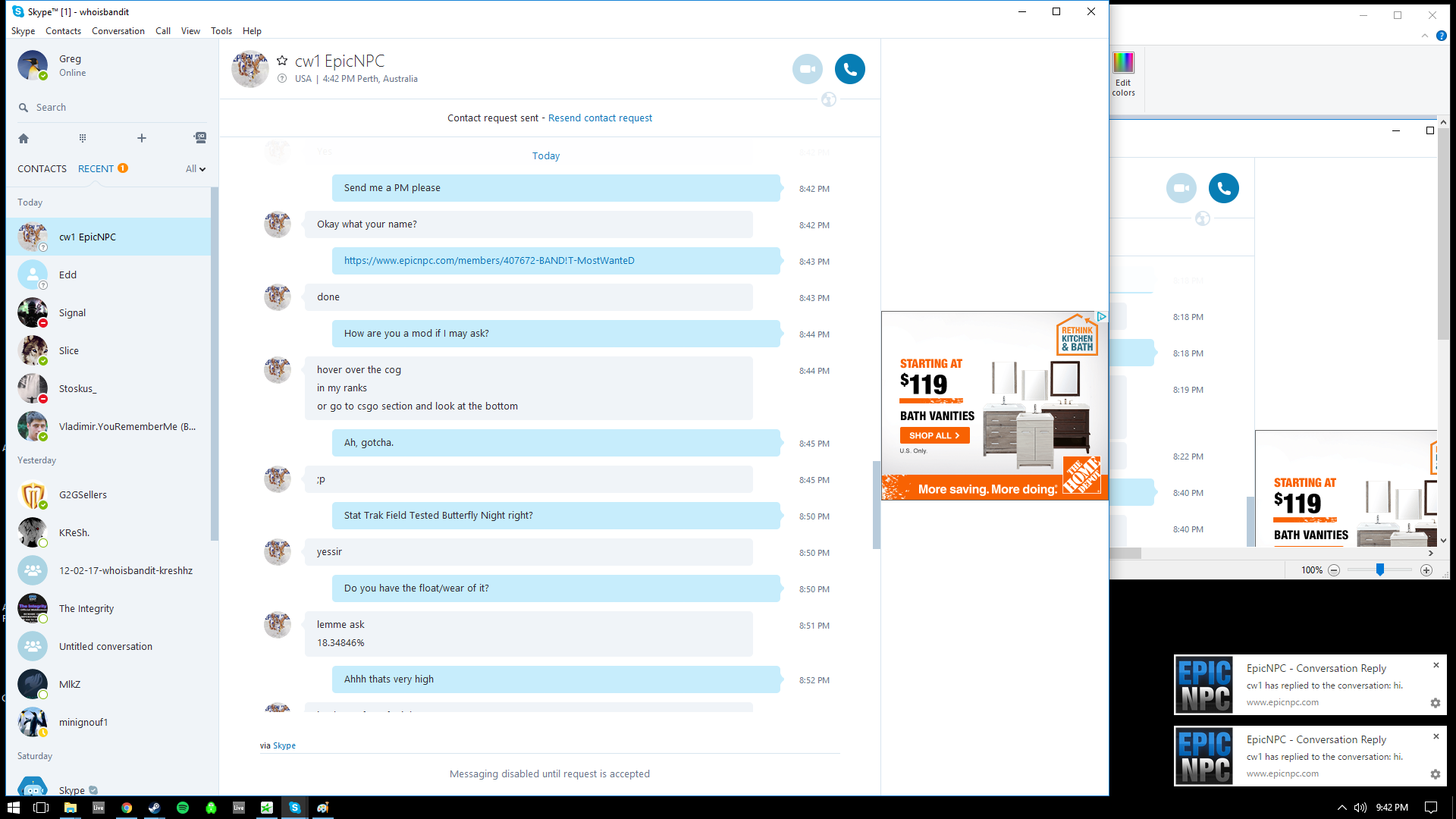Open the G2GSellers conversation
Screen dimensions: 1456x819
tap(108, 495)
